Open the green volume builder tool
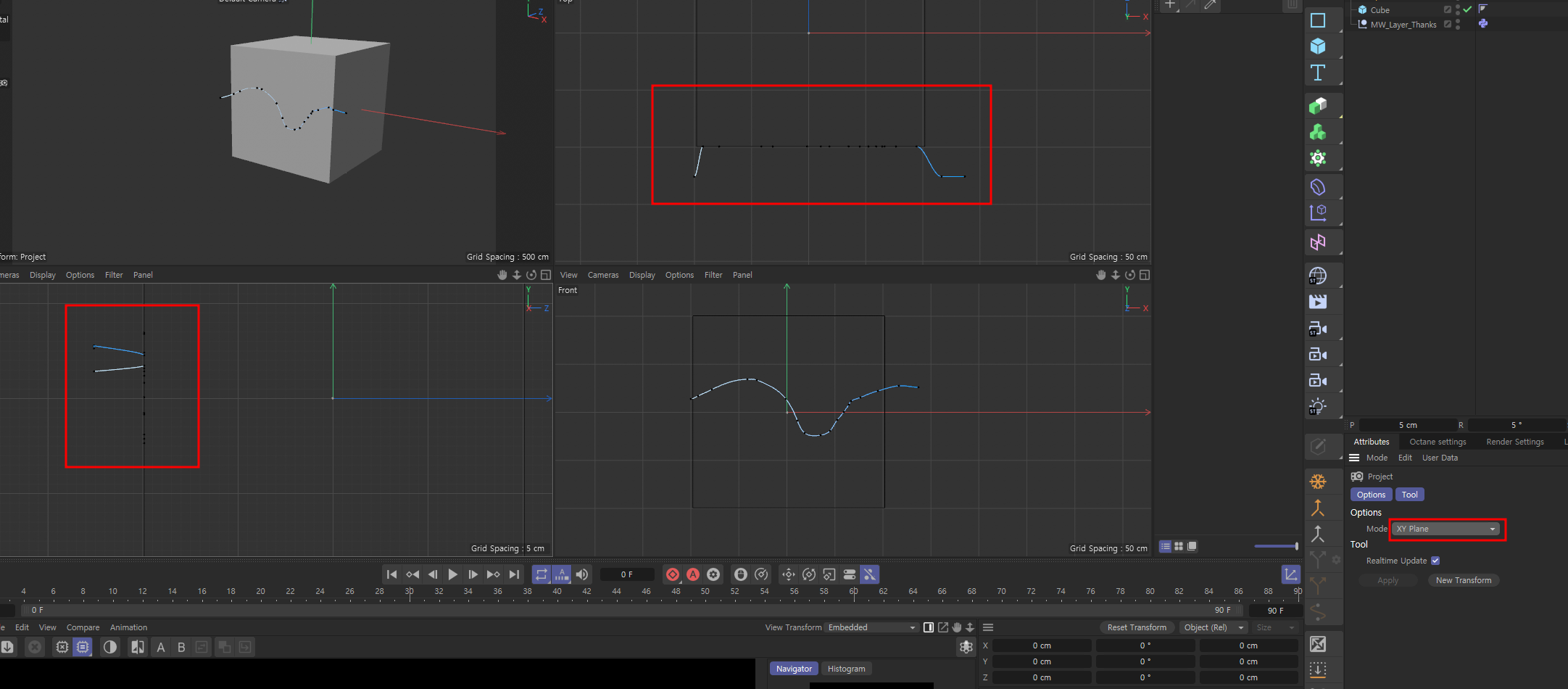1568x689 pixels. tap(1318, 106)
